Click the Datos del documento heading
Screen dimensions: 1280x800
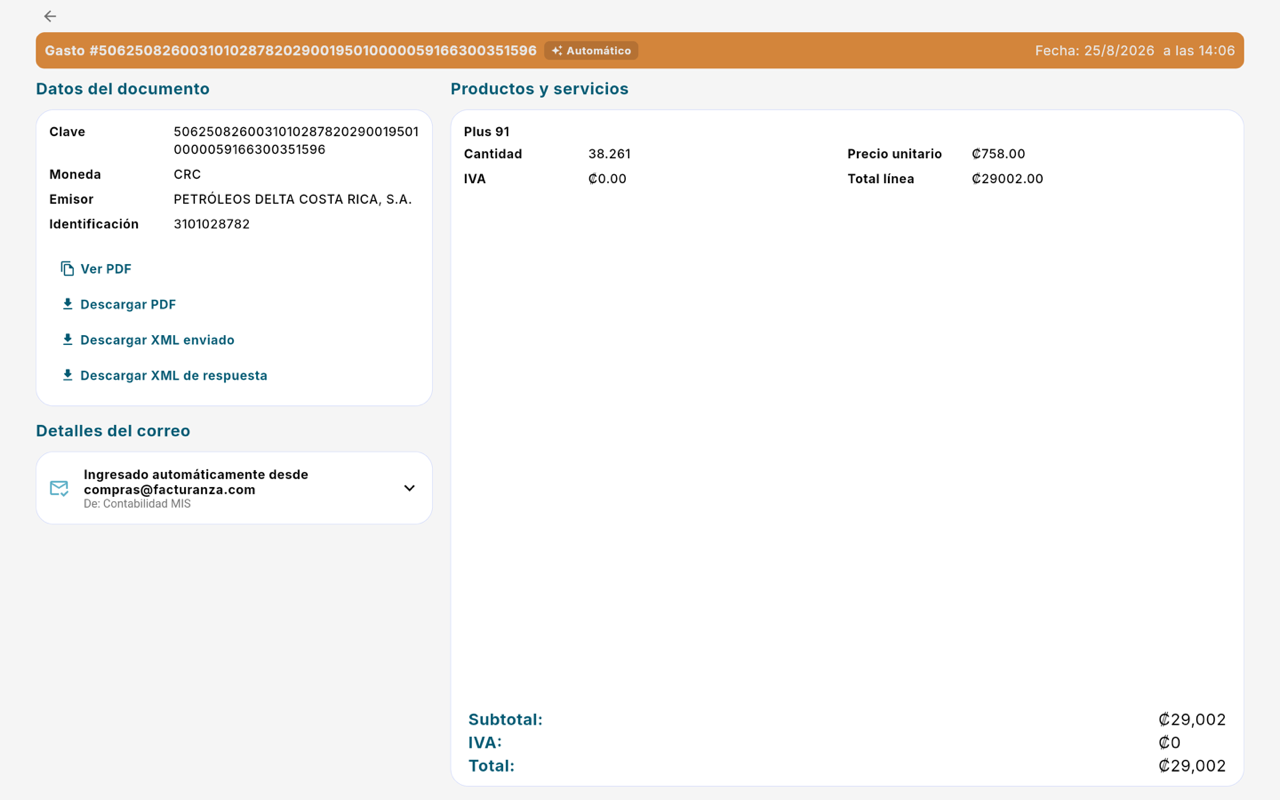(123, 89)
